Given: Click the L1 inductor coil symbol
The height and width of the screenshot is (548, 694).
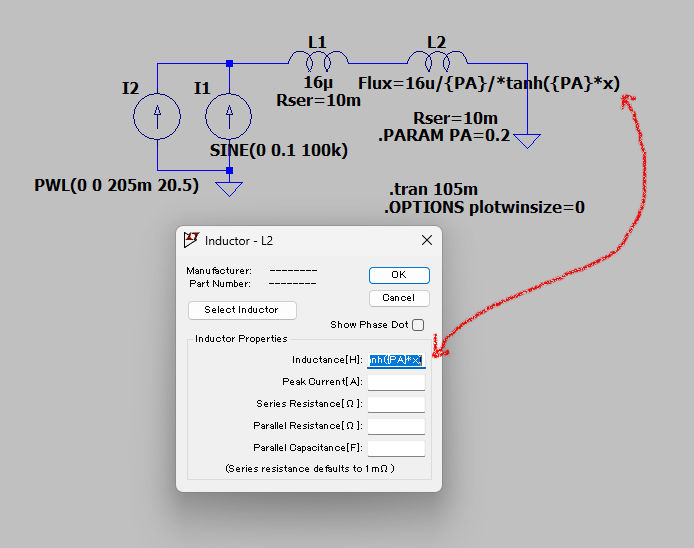Looking at the screenshot, I should tap(318, 60).
